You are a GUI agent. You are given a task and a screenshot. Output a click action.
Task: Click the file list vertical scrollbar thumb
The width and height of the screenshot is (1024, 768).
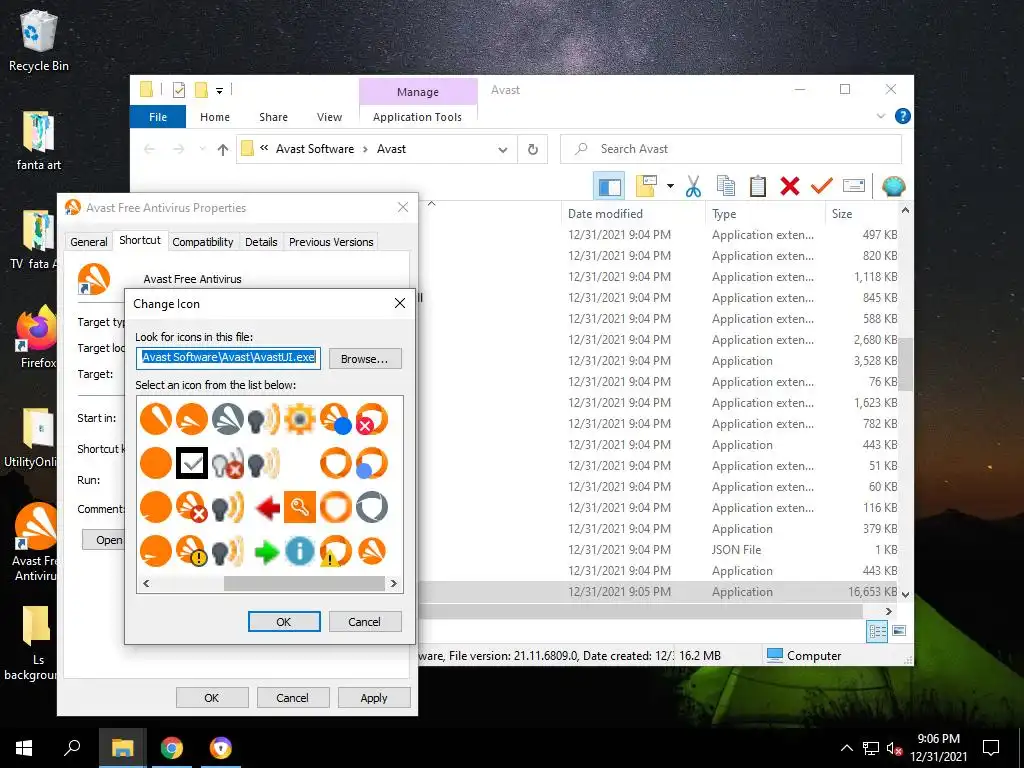tap(904, 364)
